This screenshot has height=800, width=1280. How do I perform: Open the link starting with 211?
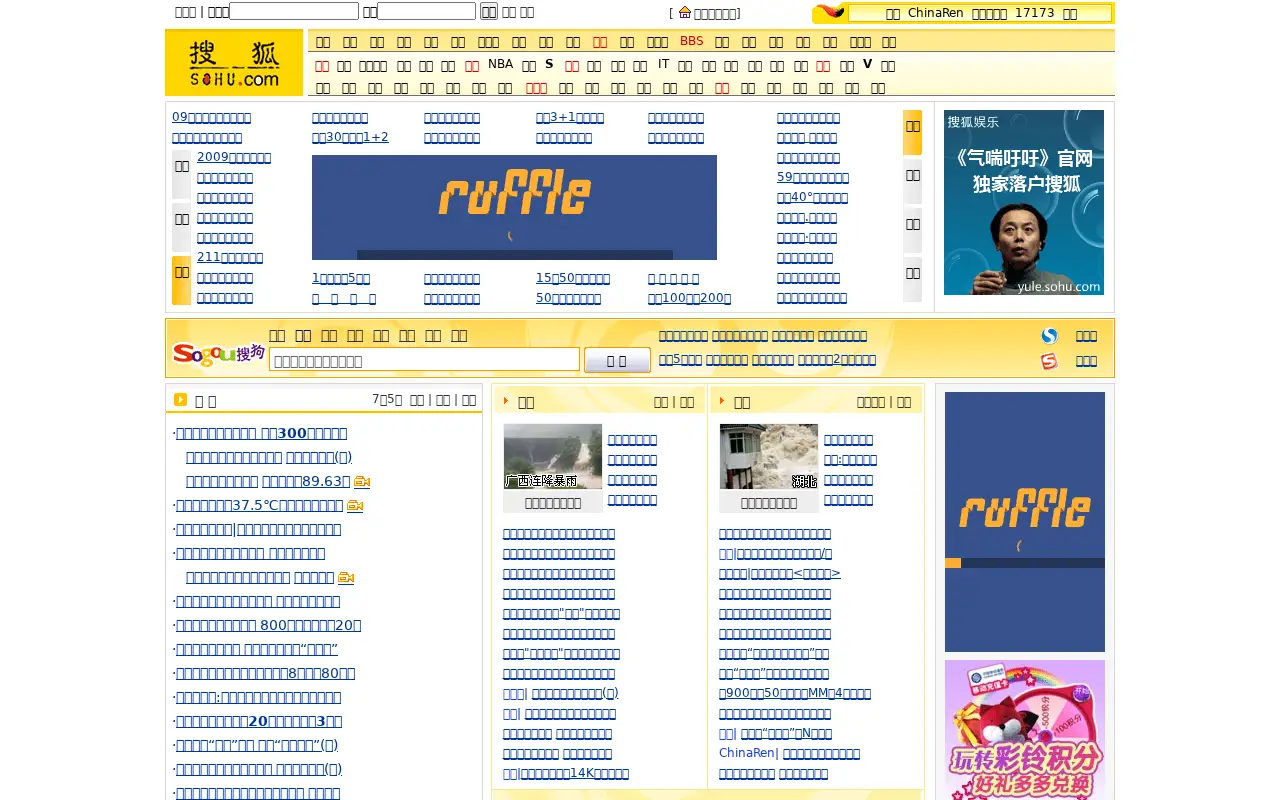click(x=230, y=257)
